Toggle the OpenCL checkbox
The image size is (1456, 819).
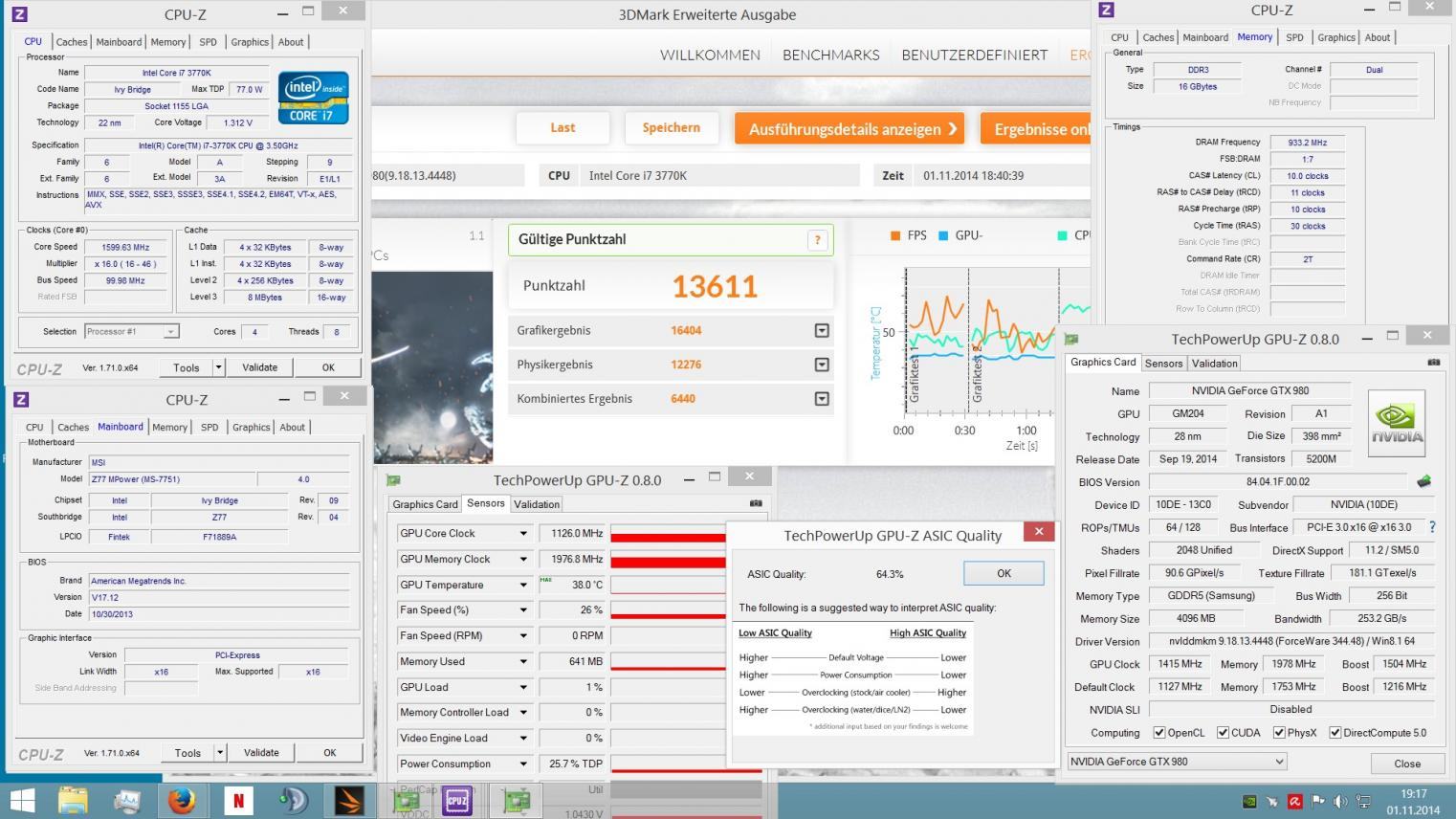pyautogui.click(x=1158, y=733)
